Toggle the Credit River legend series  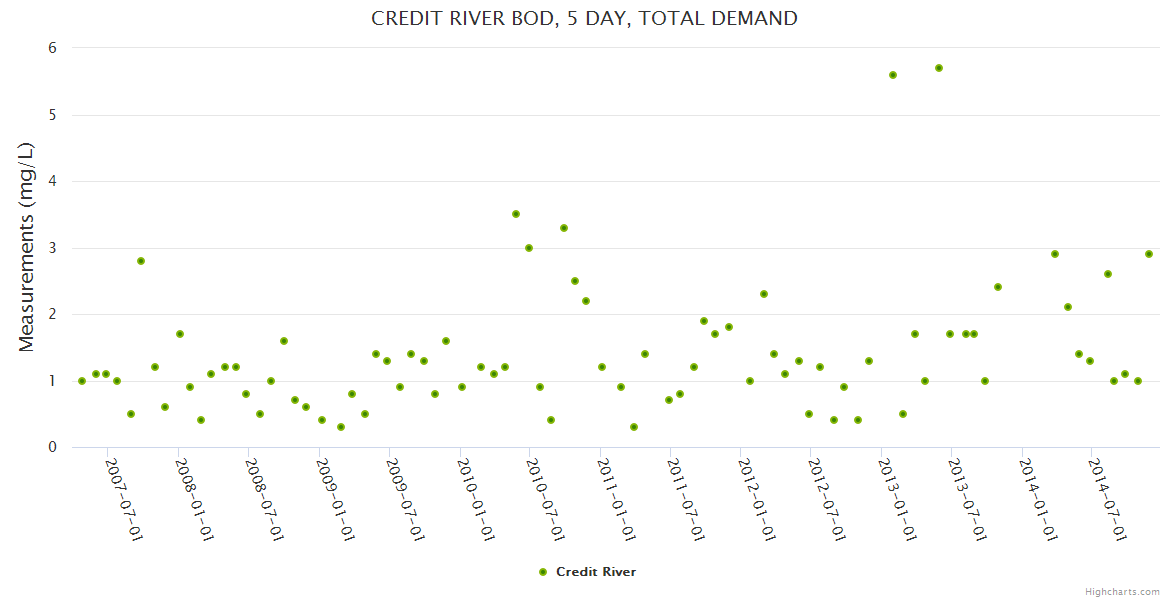[x=595, y=572]
